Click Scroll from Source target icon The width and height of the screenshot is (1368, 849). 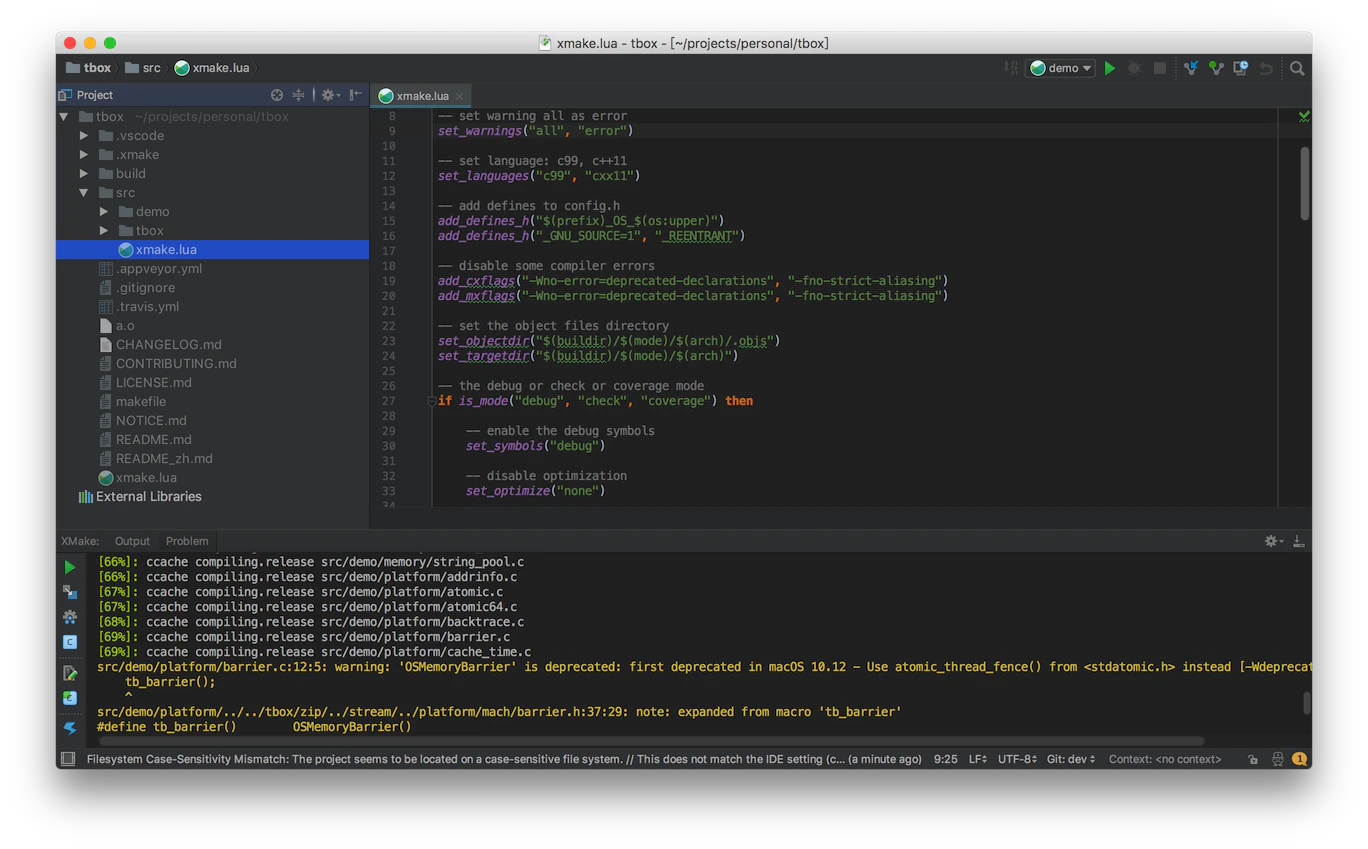point(277,95)
